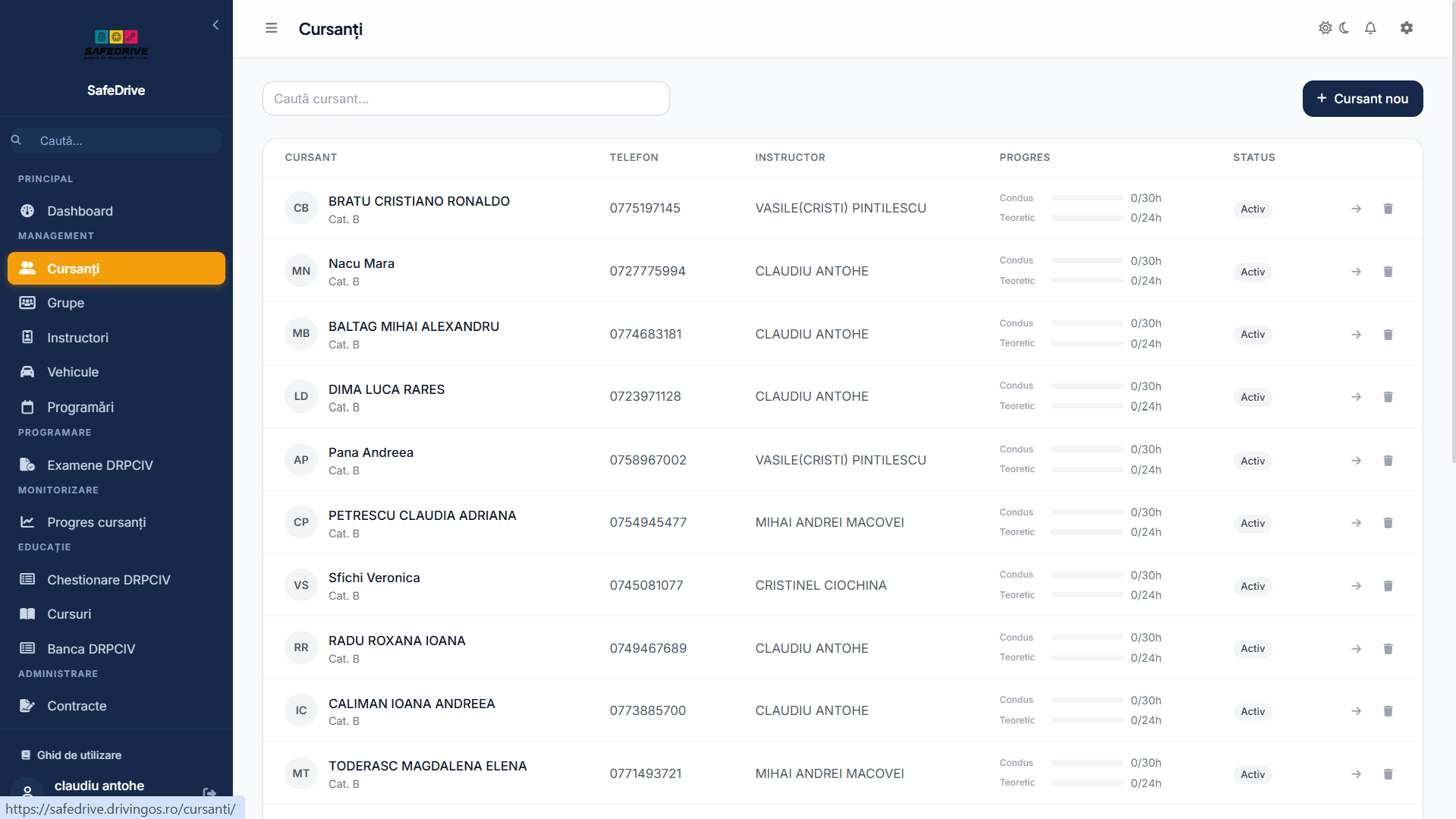Delete CALIMAN IOANA ANDREEA row
Viewport: 1456px width, 819px height.
point(1388,711)
